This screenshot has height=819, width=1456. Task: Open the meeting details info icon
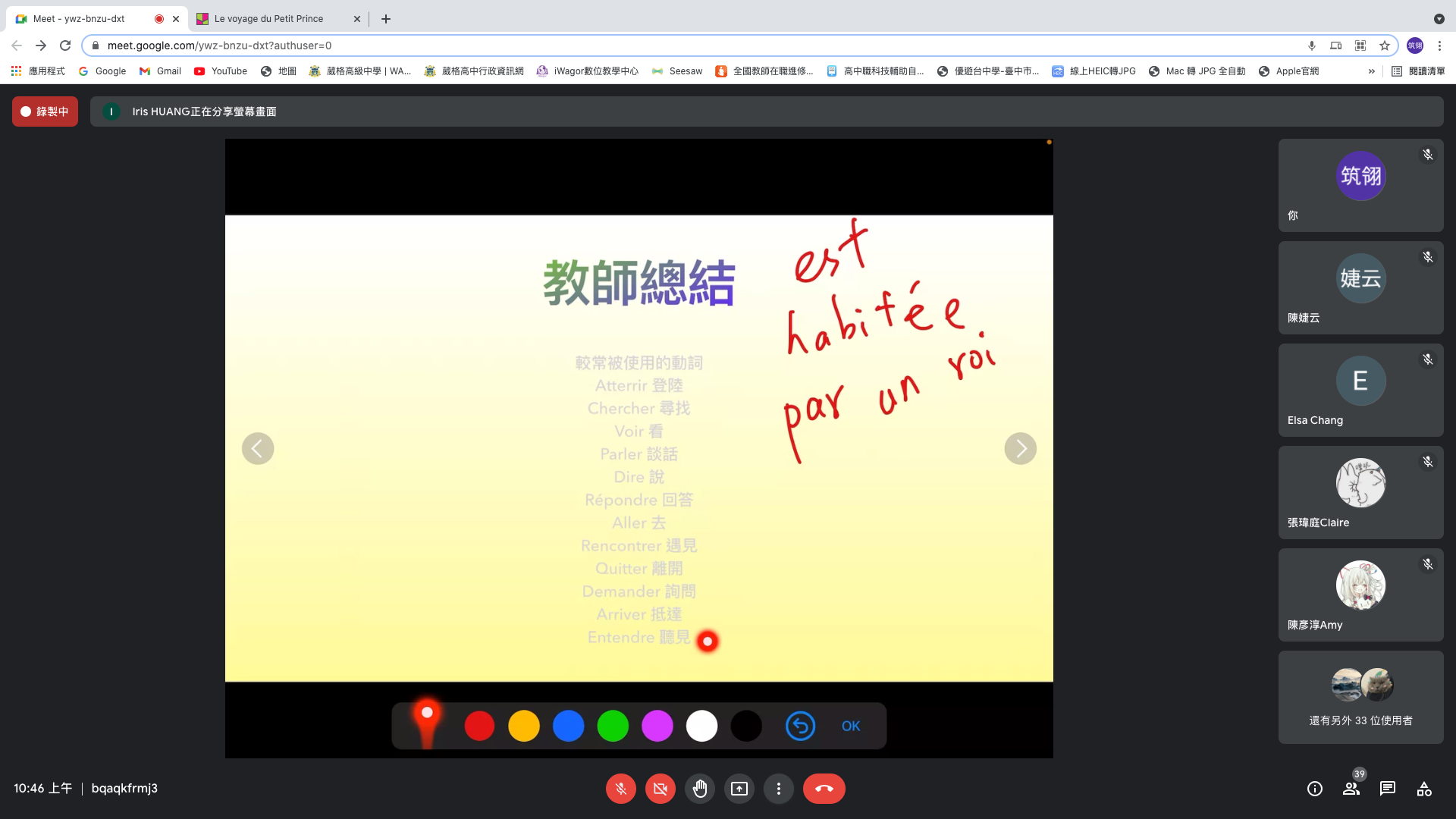coord(1314,789)
